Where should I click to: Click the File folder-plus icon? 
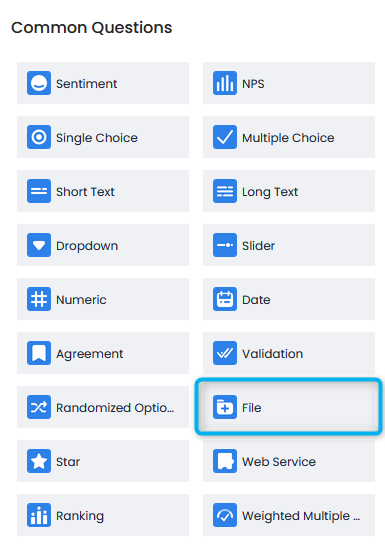click(225, 407)
